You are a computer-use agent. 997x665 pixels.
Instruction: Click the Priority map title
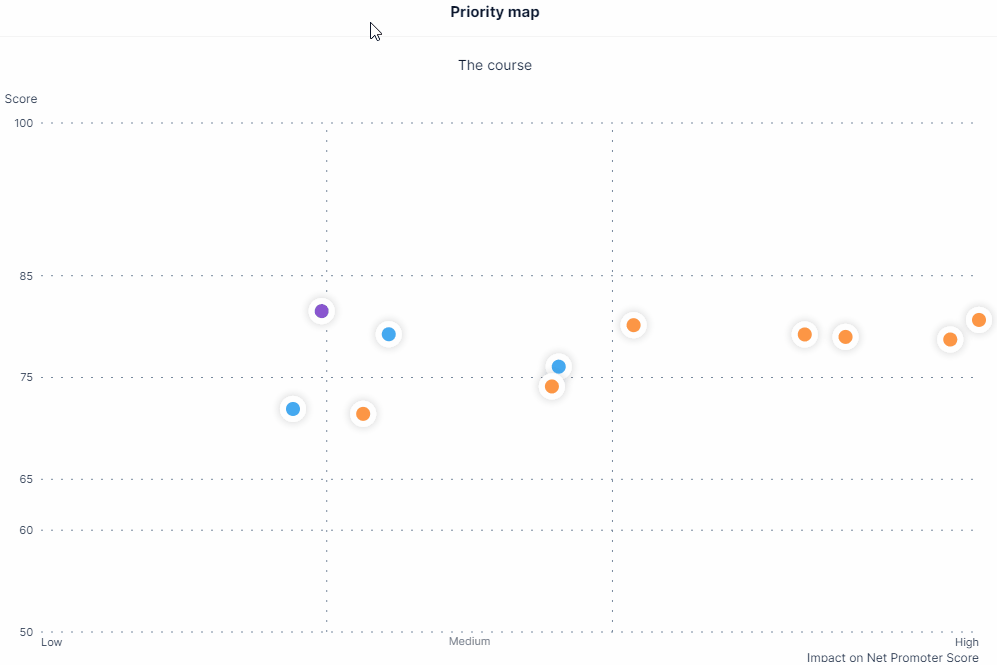(495, 12)
